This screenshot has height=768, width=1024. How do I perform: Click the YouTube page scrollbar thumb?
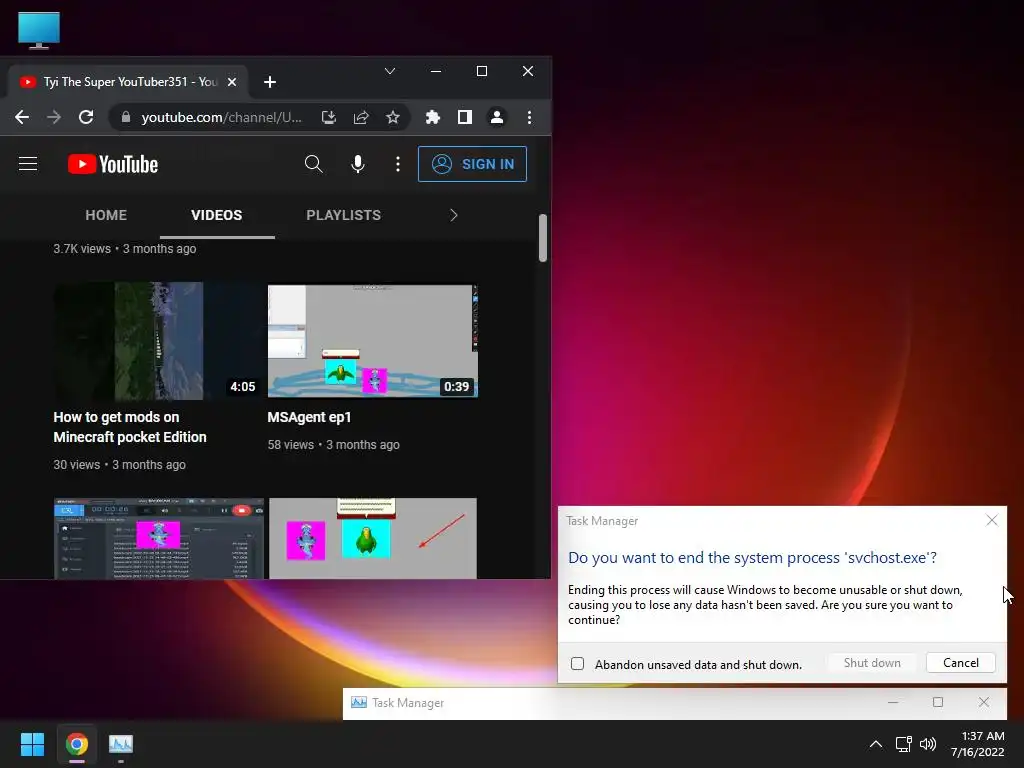point(543,238)
